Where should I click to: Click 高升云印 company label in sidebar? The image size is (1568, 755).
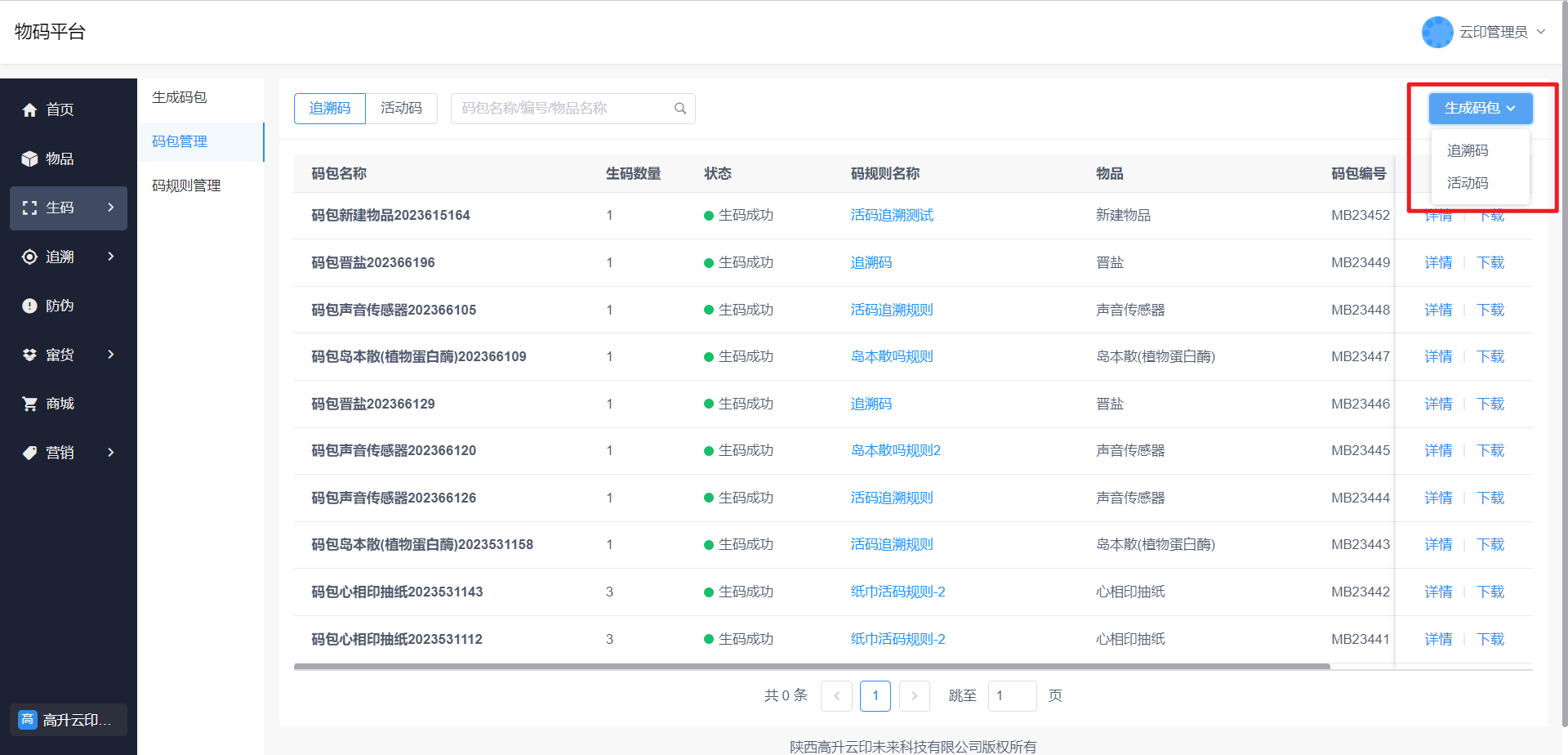[77, 720]
